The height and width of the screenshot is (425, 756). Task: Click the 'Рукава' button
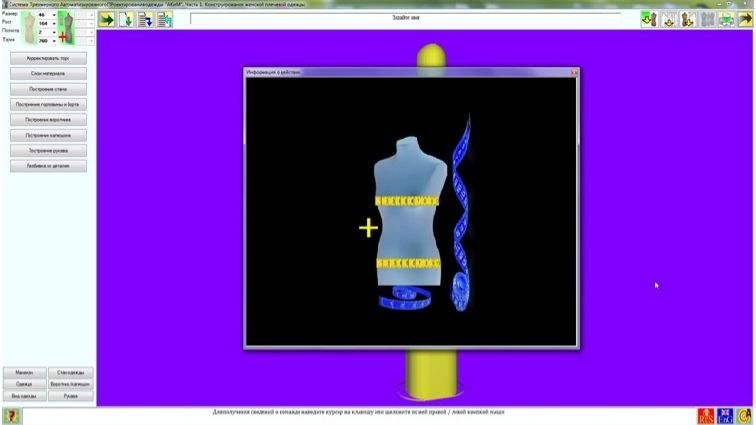(71, 396)
